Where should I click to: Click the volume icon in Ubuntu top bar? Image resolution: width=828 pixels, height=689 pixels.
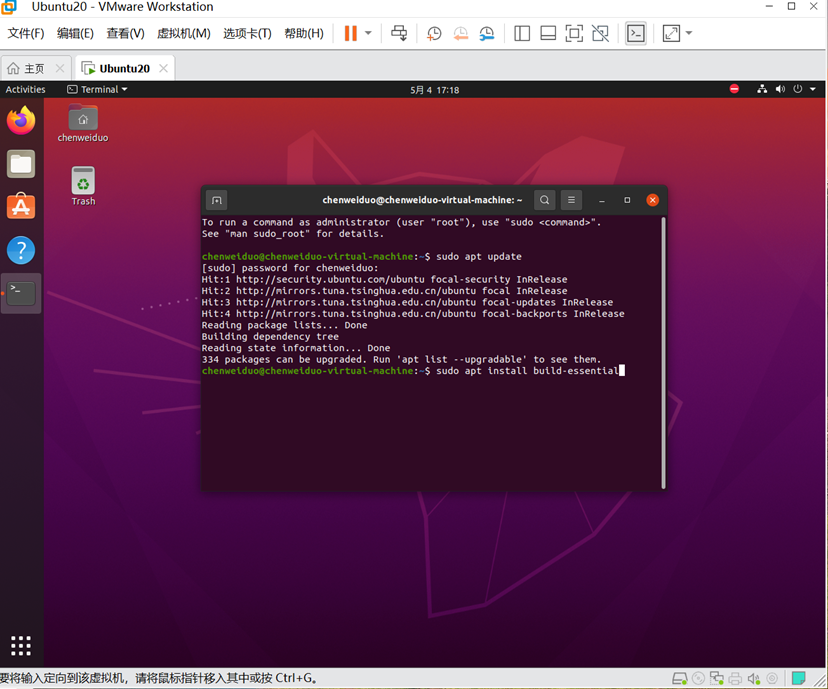780,89
